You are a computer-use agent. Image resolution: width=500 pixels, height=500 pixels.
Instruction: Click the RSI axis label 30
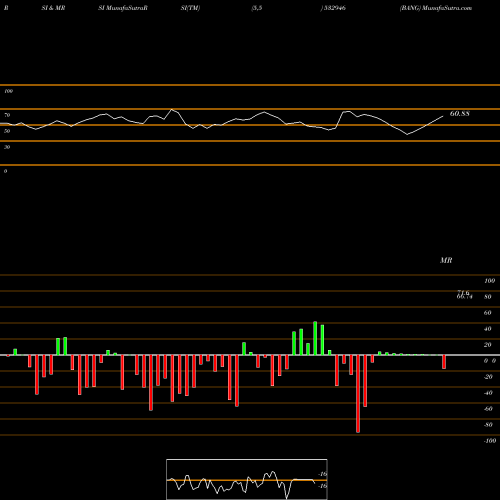click(x=7, y=147)
